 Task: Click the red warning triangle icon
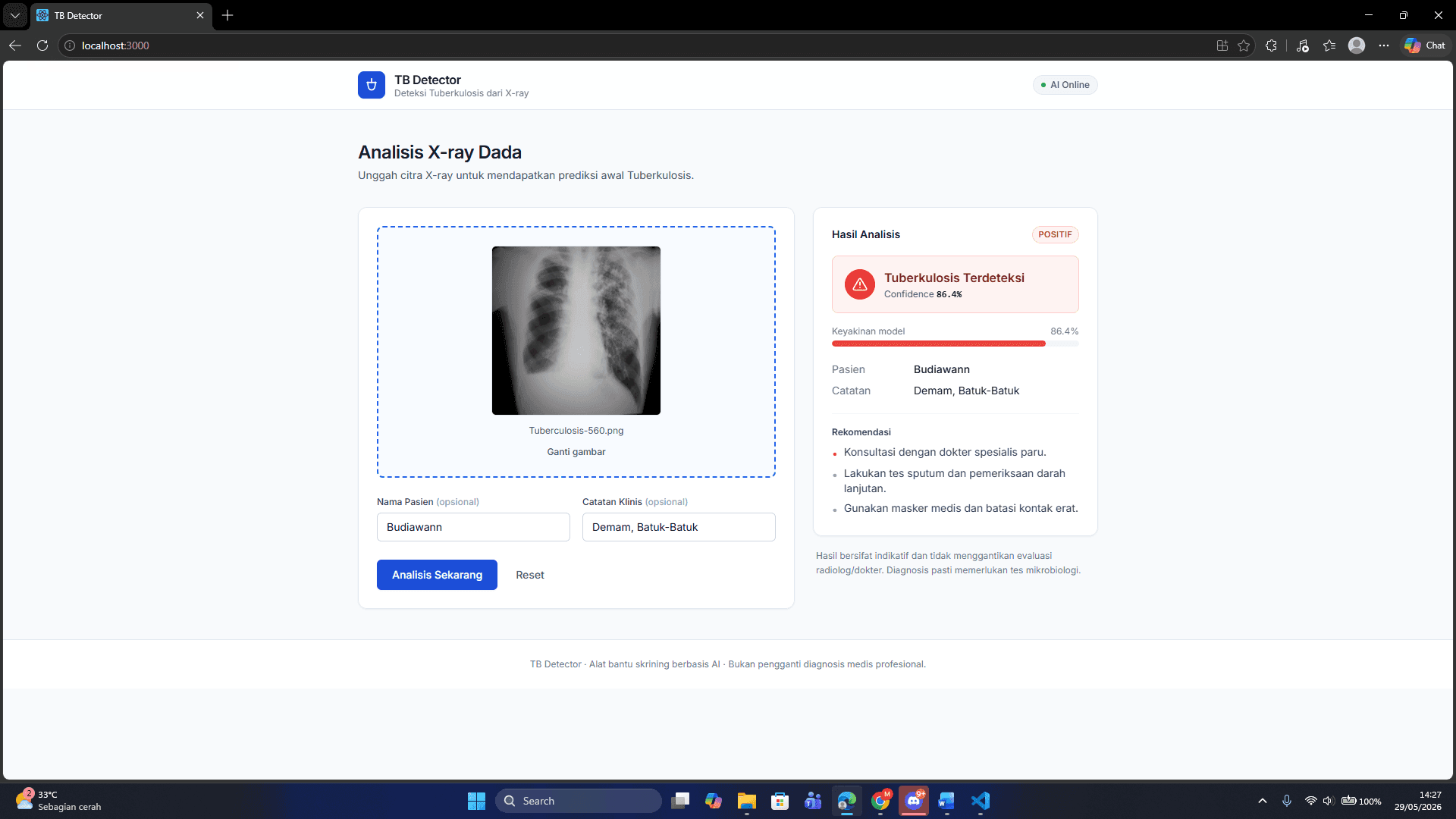tap(860, 284)
